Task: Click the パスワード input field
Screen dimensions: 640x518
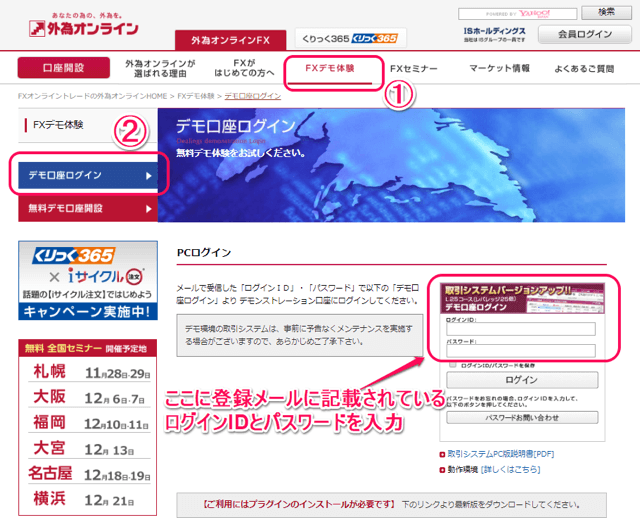Action: (521, 351)
